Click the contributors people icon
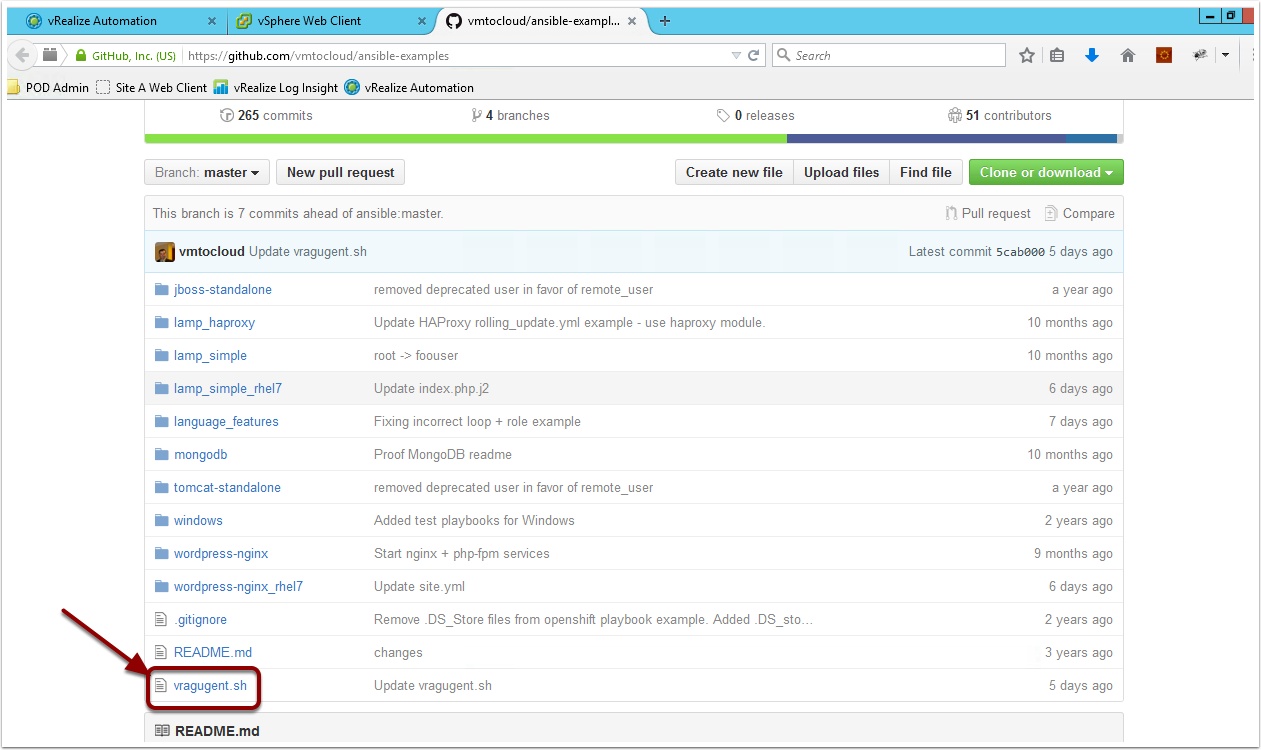Image resolution: width=1261 pixels, height=750 pixels. (955, 116)
